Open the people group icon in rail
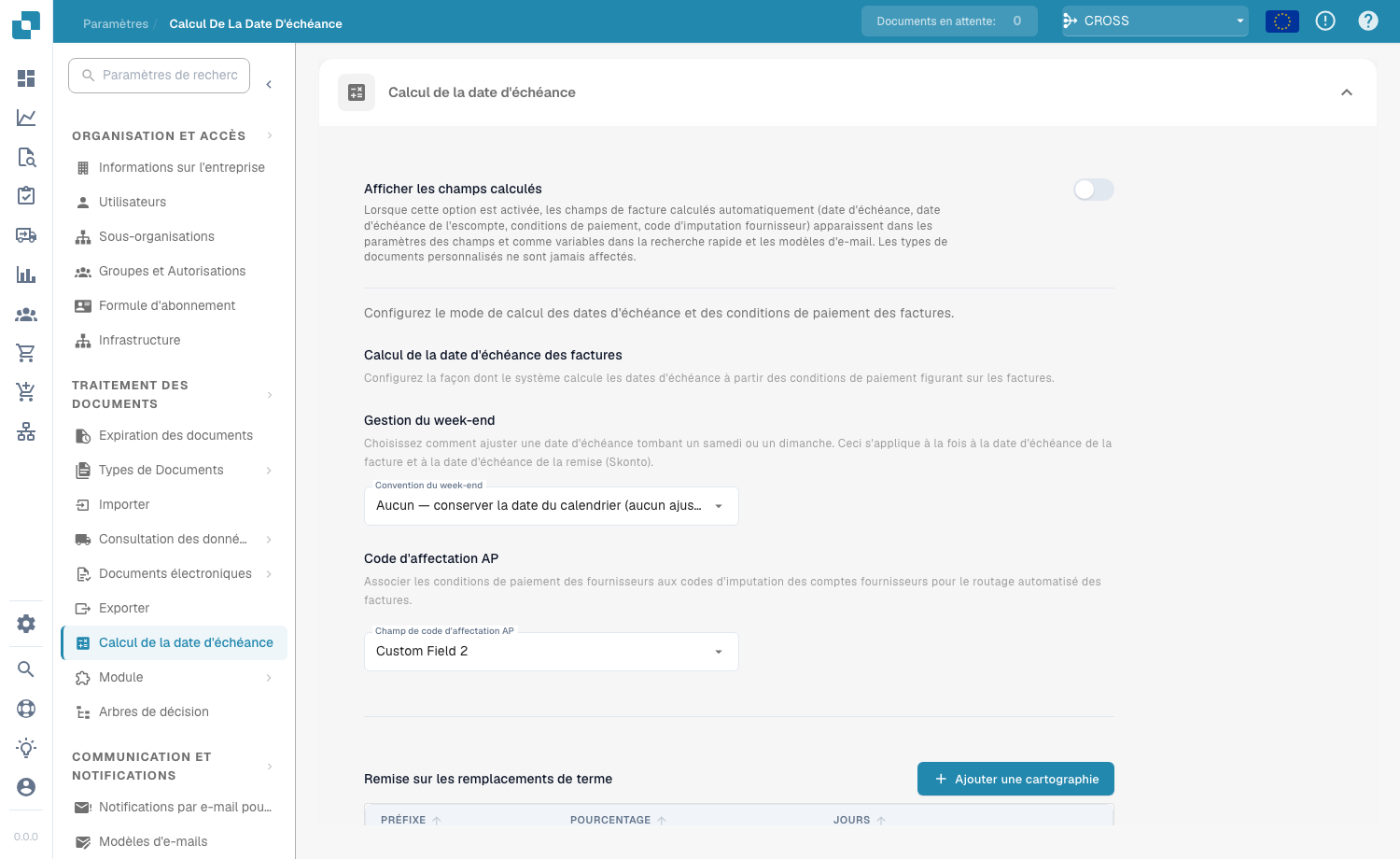 tap(26, 315)
